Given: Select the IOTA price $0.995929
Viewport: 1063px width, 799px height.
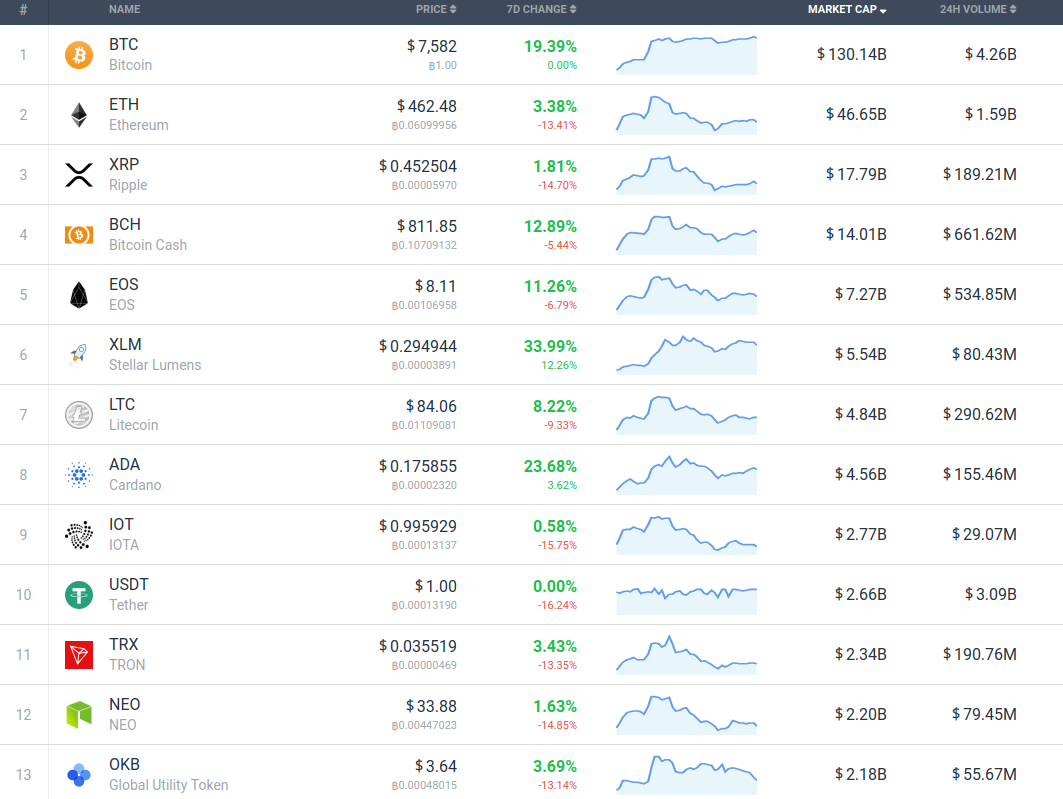Looking at the screenshot, I should [418, 527].
